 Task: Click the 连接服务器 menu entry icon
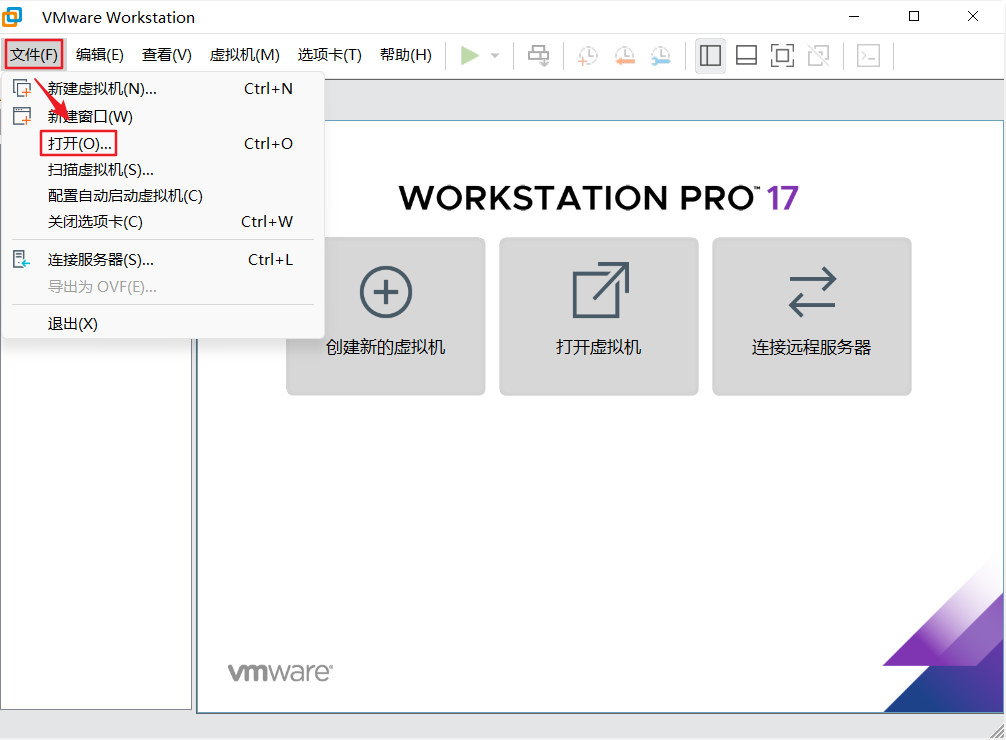(x=22, y=259)
